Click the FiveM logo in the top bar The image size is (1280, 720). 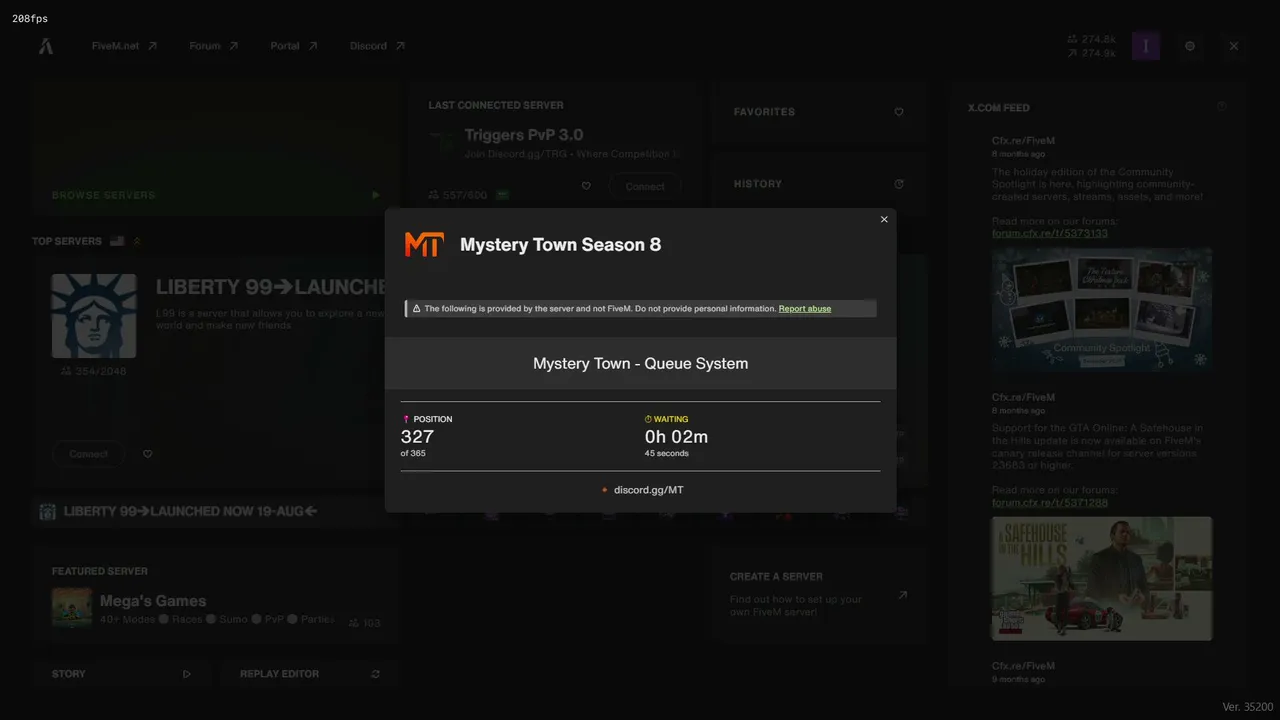[46, 46]
